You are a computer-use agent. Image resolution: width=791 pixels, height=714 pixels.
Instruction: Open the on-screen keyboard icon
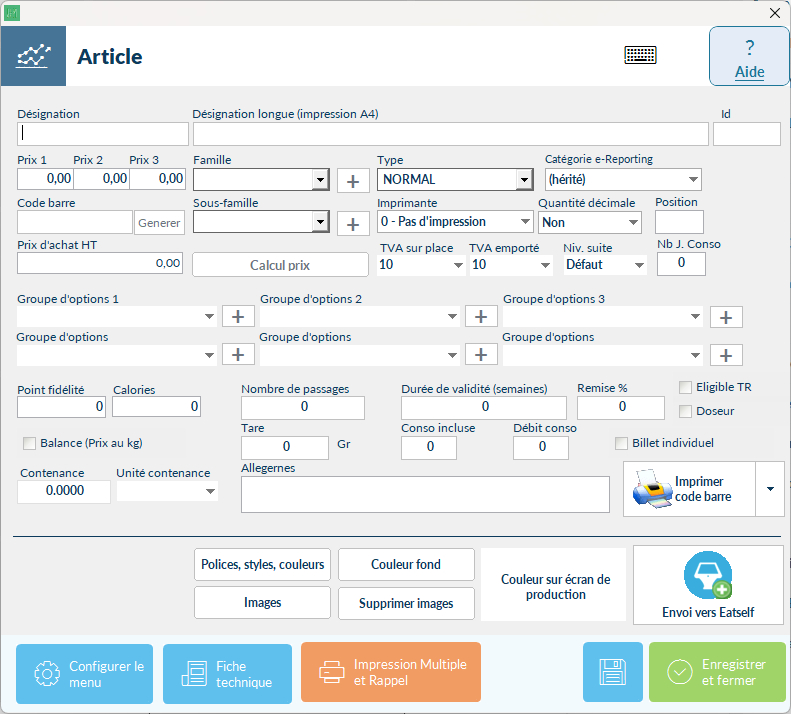pos(640,55)
